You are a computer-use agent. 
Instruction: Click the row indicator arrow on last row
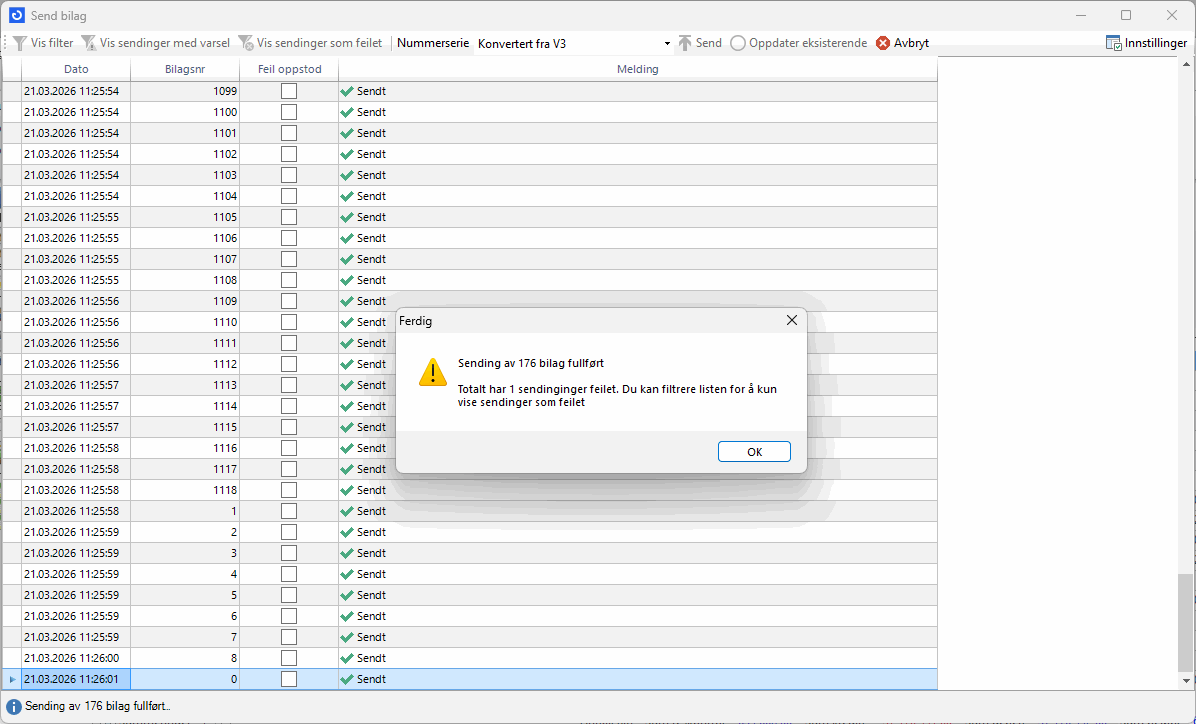pyautogui.click(x=12, y=680)
